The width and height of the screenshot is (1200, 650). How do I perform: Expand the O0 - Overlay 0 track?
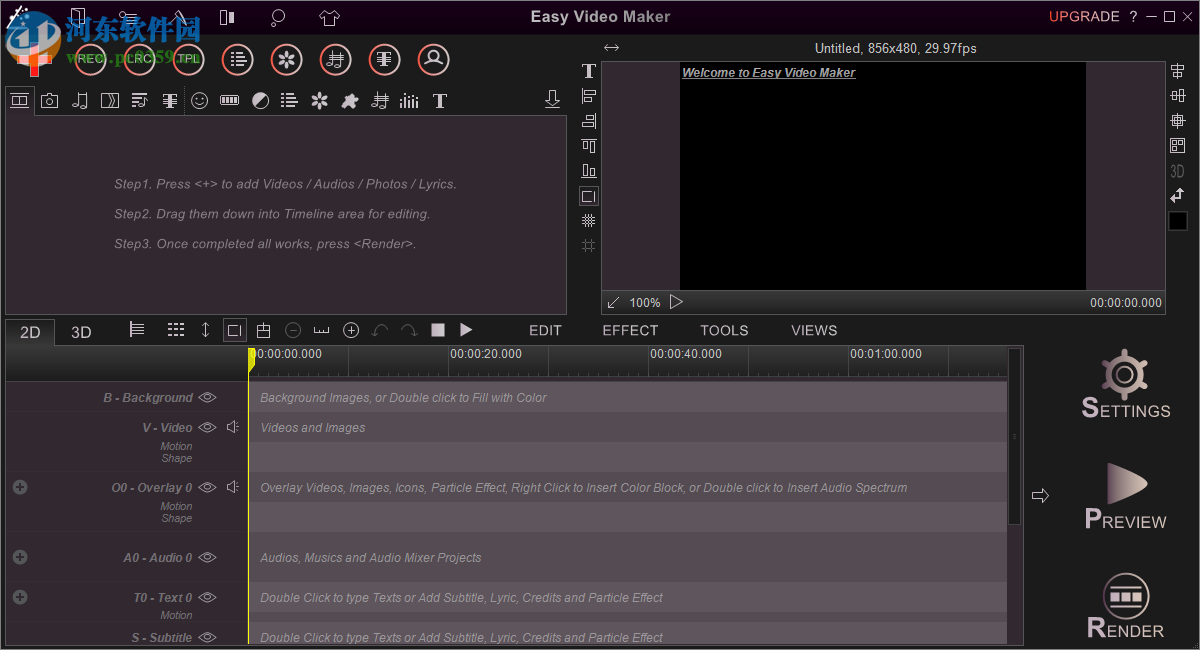pyautogui.click(x=20, y=487)
